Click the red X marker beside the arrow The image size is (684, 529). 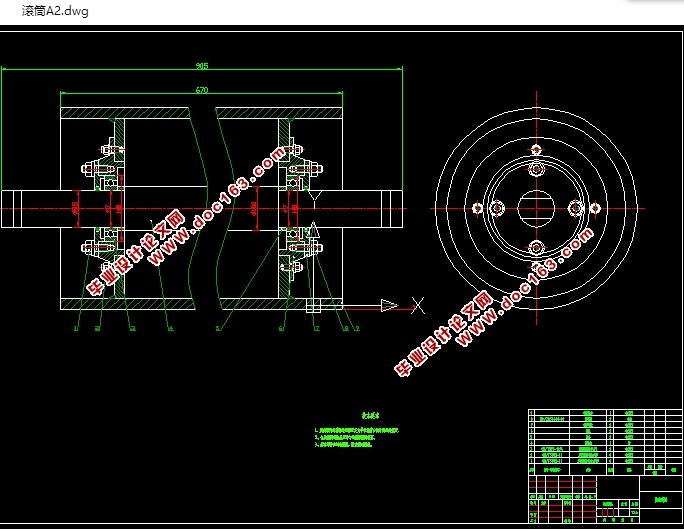click(418, 305)
